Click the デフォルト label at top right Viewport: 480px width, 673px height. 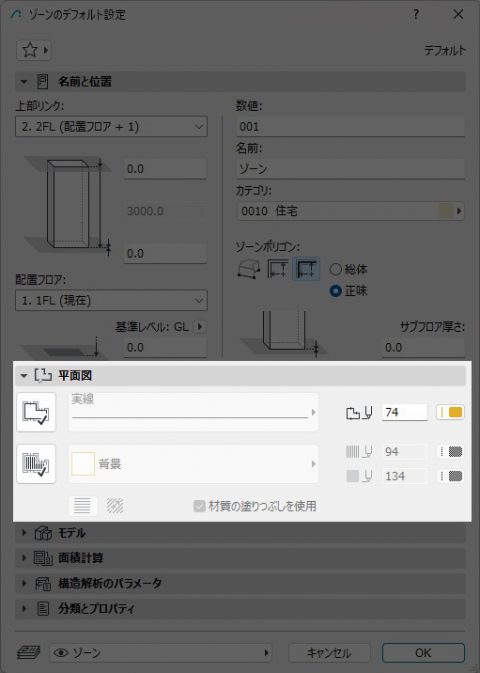click(444, 50)
